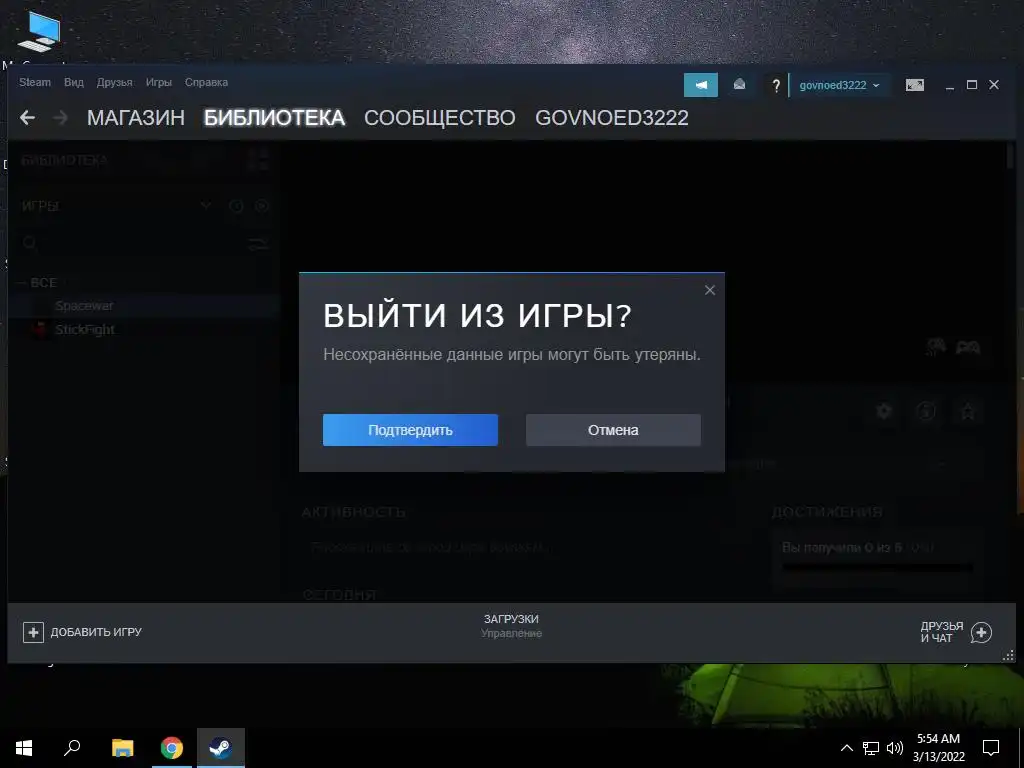The width and height of the screenshot is (1024, 768).
Task: Click the plus icon next to Добавить игру
Action: pyautogui.click(x=33, y=632)
